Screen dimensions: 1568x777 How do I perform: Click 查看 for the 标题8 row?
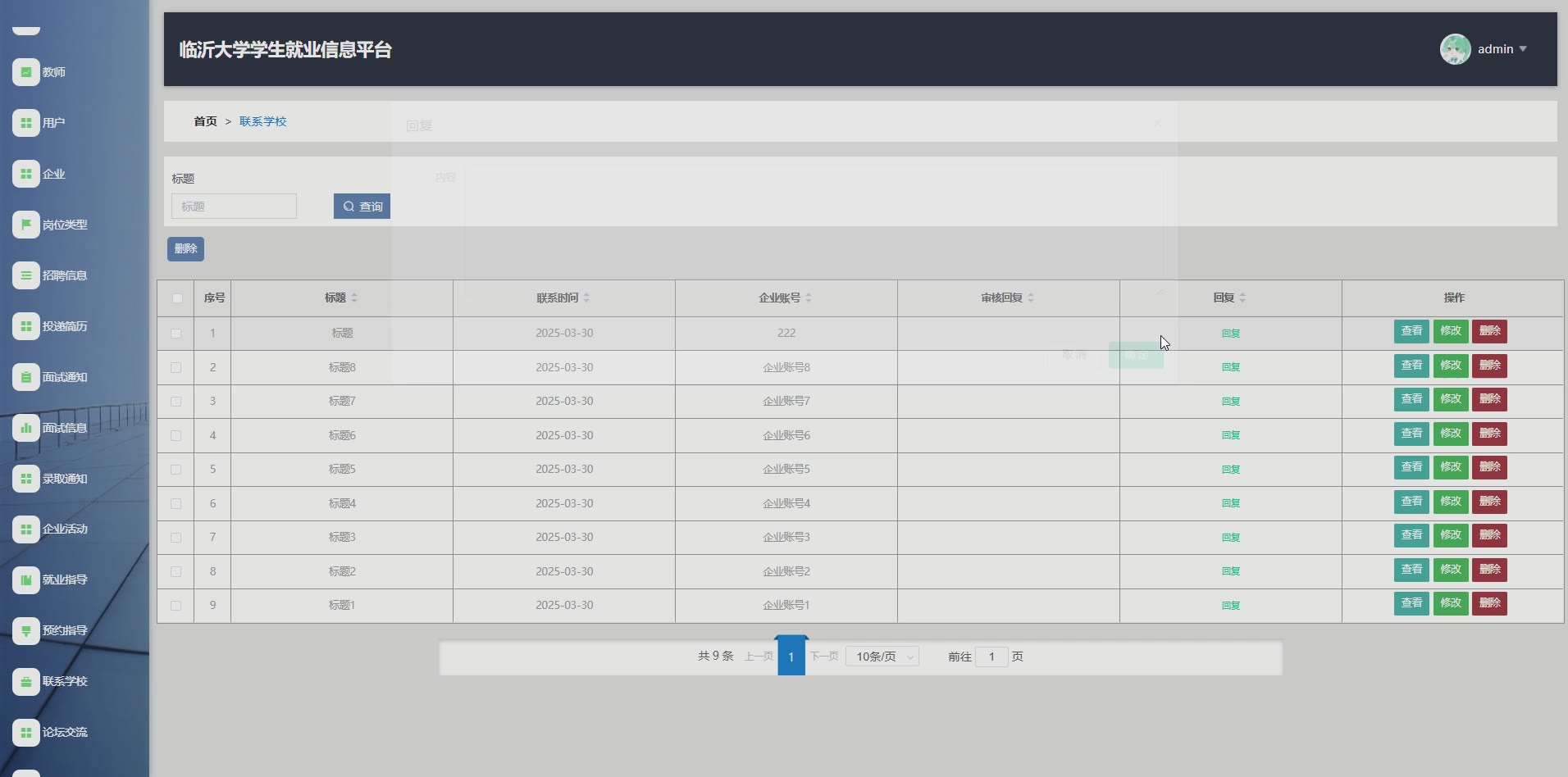point(1411,366)
